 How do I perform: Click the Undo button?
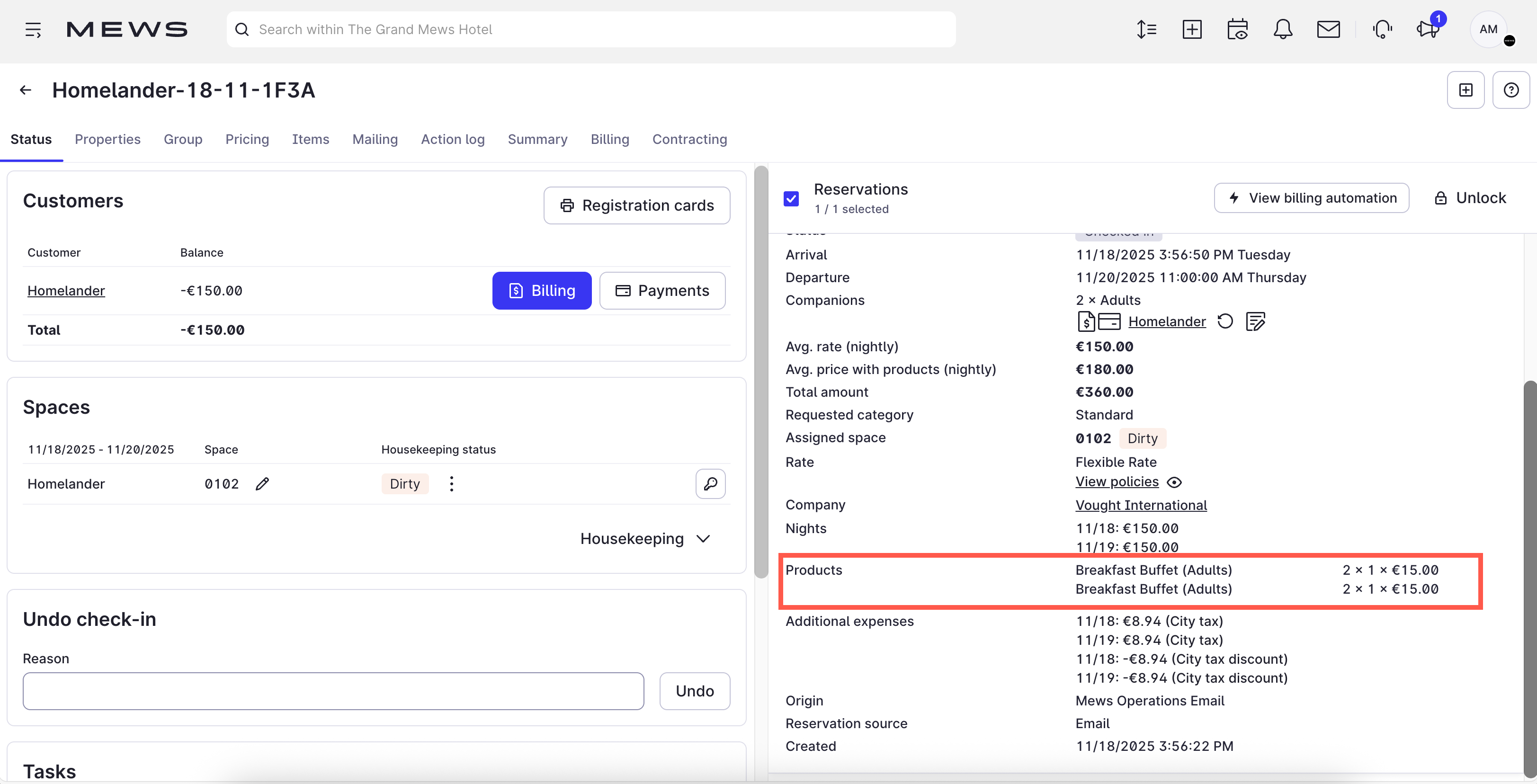tap(695, 692)
